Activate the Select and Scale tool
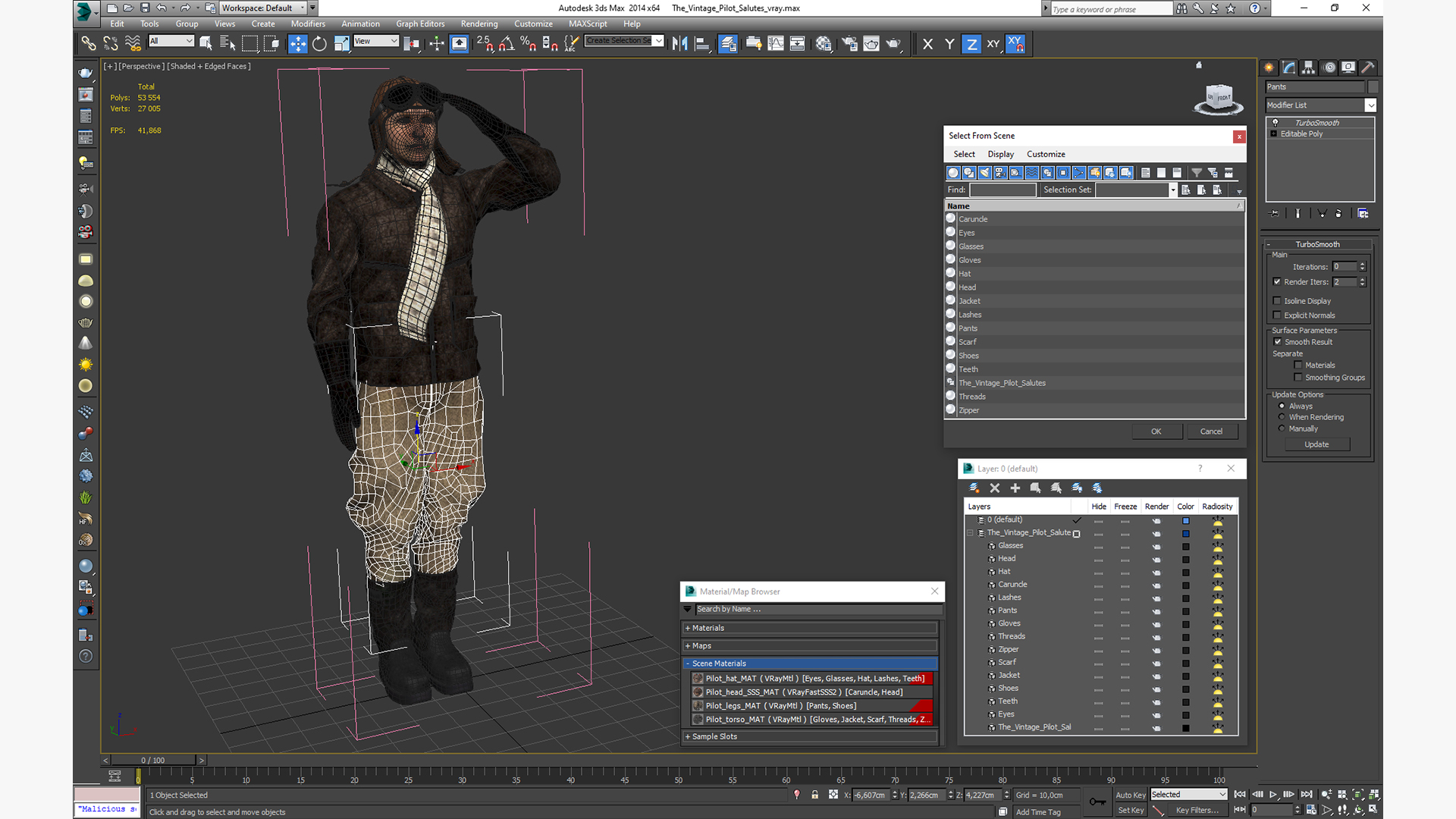 pyautogui.click(x=342, y=44)
